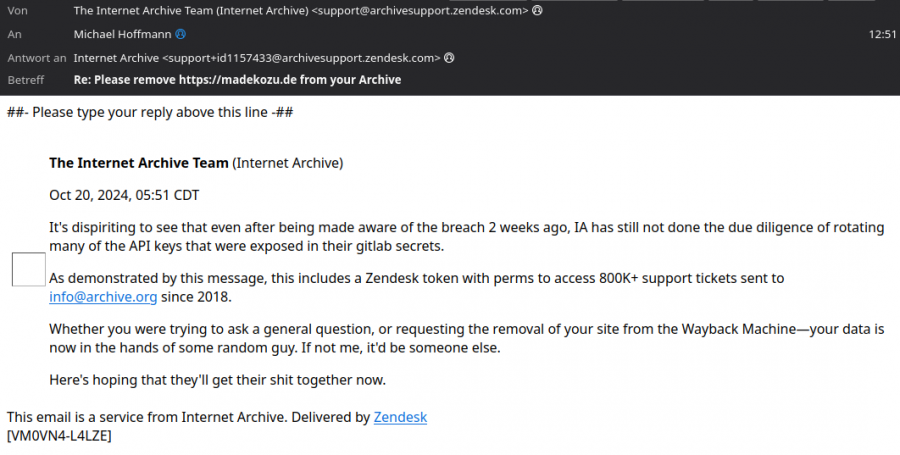Click the Oct 20, 2024 date line
Screen dimensions: 900x455
click(124, 195)
